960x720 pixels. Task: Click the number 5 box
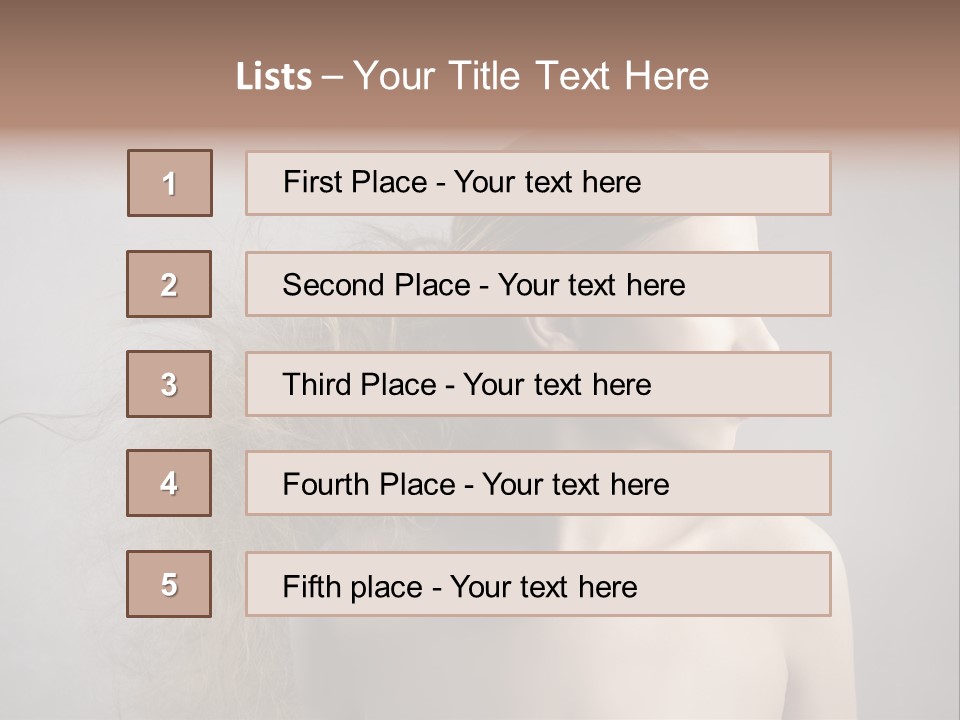[169, 584]
